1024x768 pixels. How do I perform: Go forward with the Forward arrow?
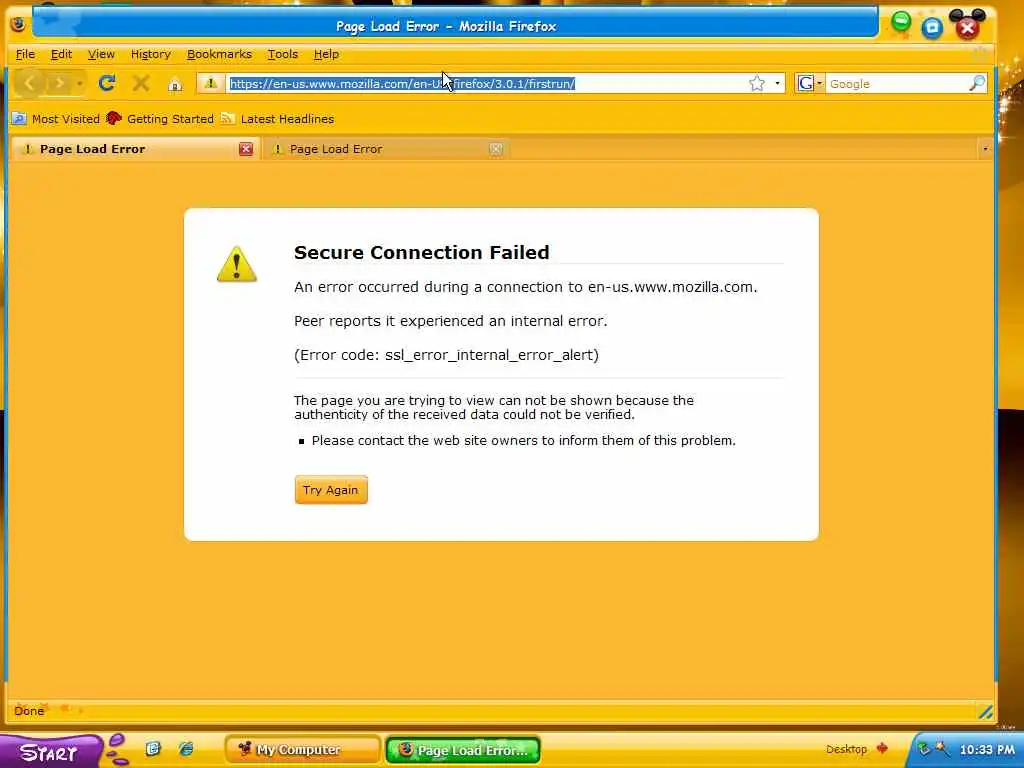[59, 83]
